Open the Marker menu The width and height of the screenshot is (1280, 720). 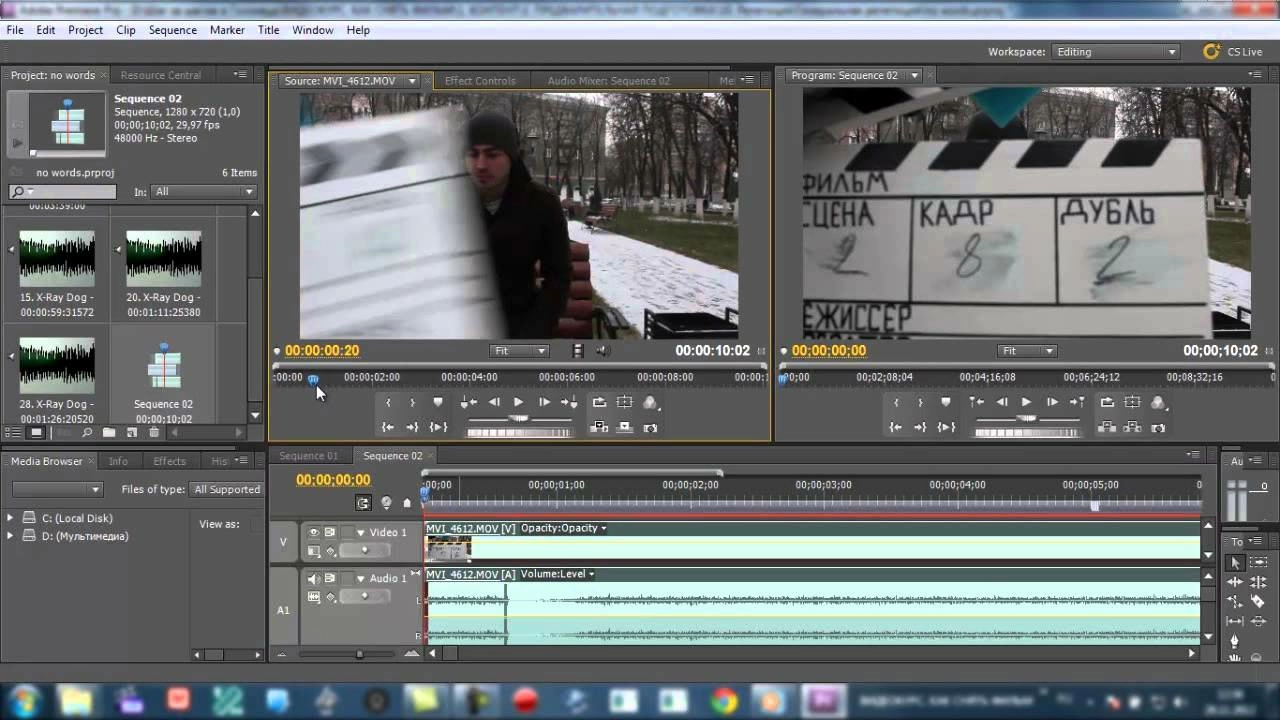pos(227,30)
